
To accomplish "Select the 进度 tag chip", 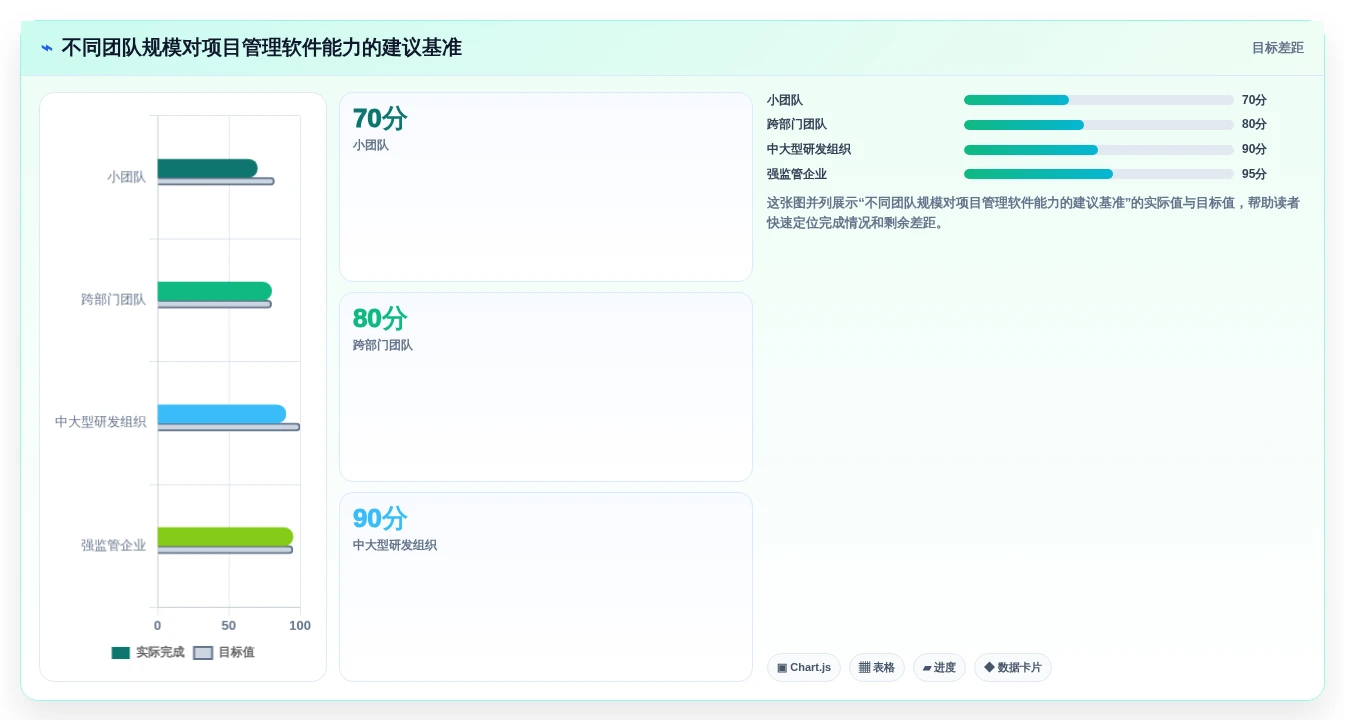I will tap(939, 667).
